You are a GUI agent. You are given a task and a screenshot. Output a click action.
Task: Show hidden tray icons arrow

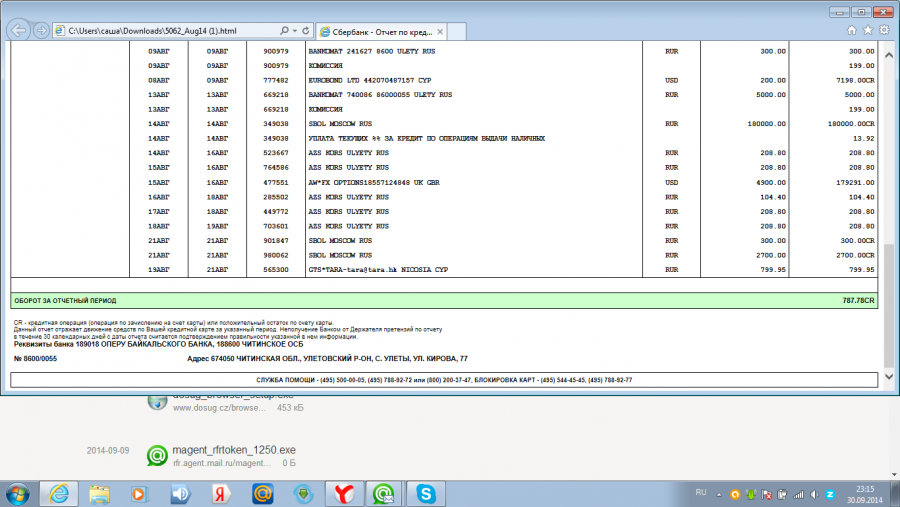coord(719,494)
